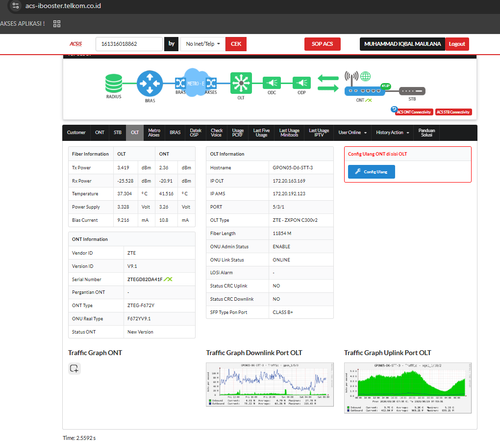Open the No Inet/Telp dropdown
This screenshot has height=447, width=500.
point(203,44)
